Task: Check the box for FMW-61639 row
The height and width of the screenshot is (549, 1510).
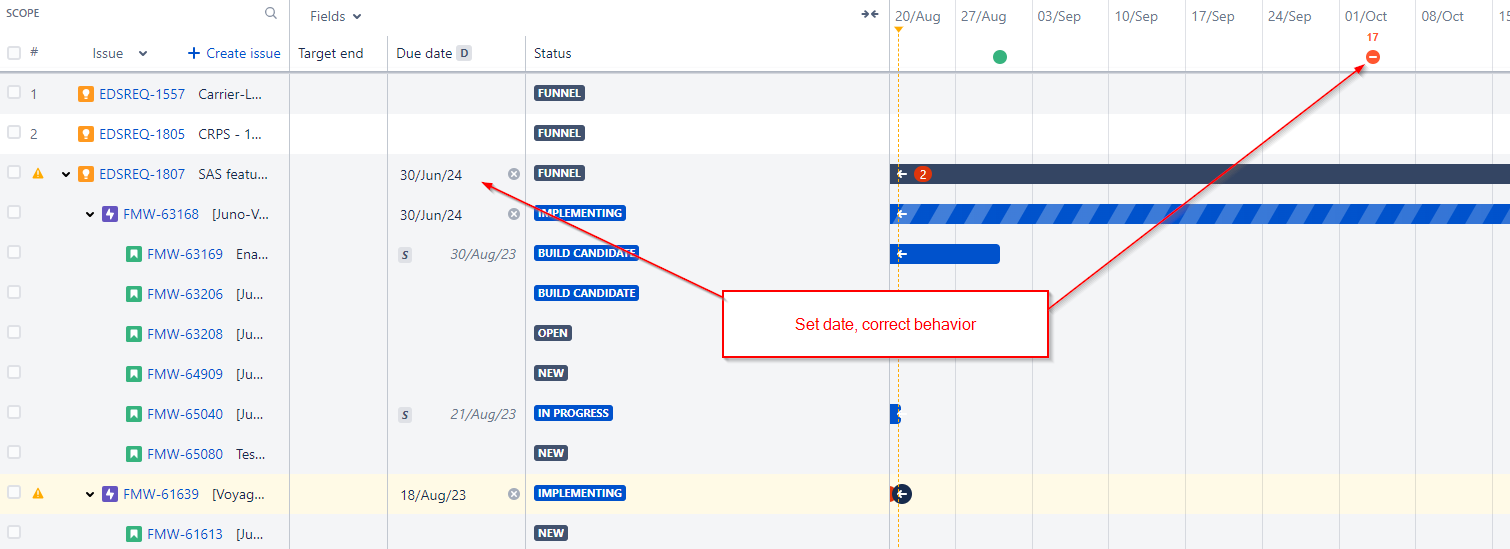Action: (14, 492)
